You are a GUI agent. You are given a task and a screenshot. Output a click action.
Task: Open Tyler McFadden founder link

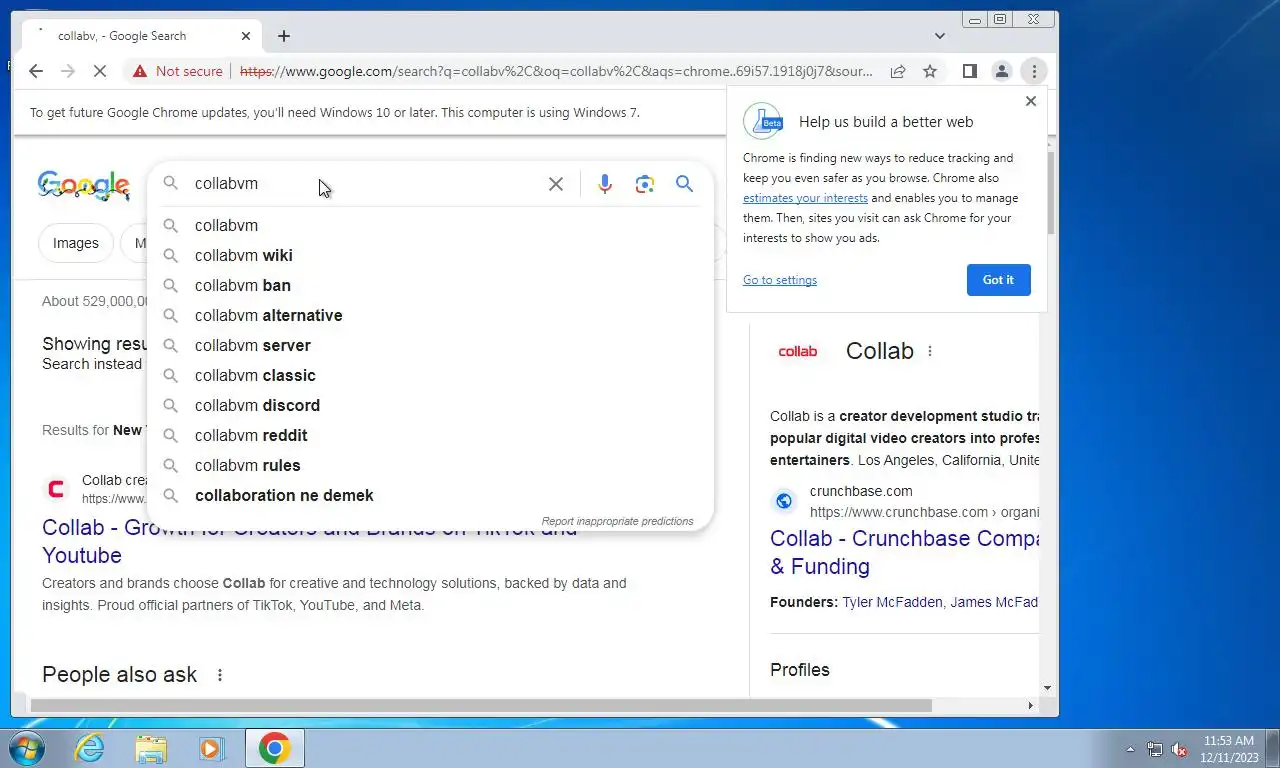click(892, 602)
